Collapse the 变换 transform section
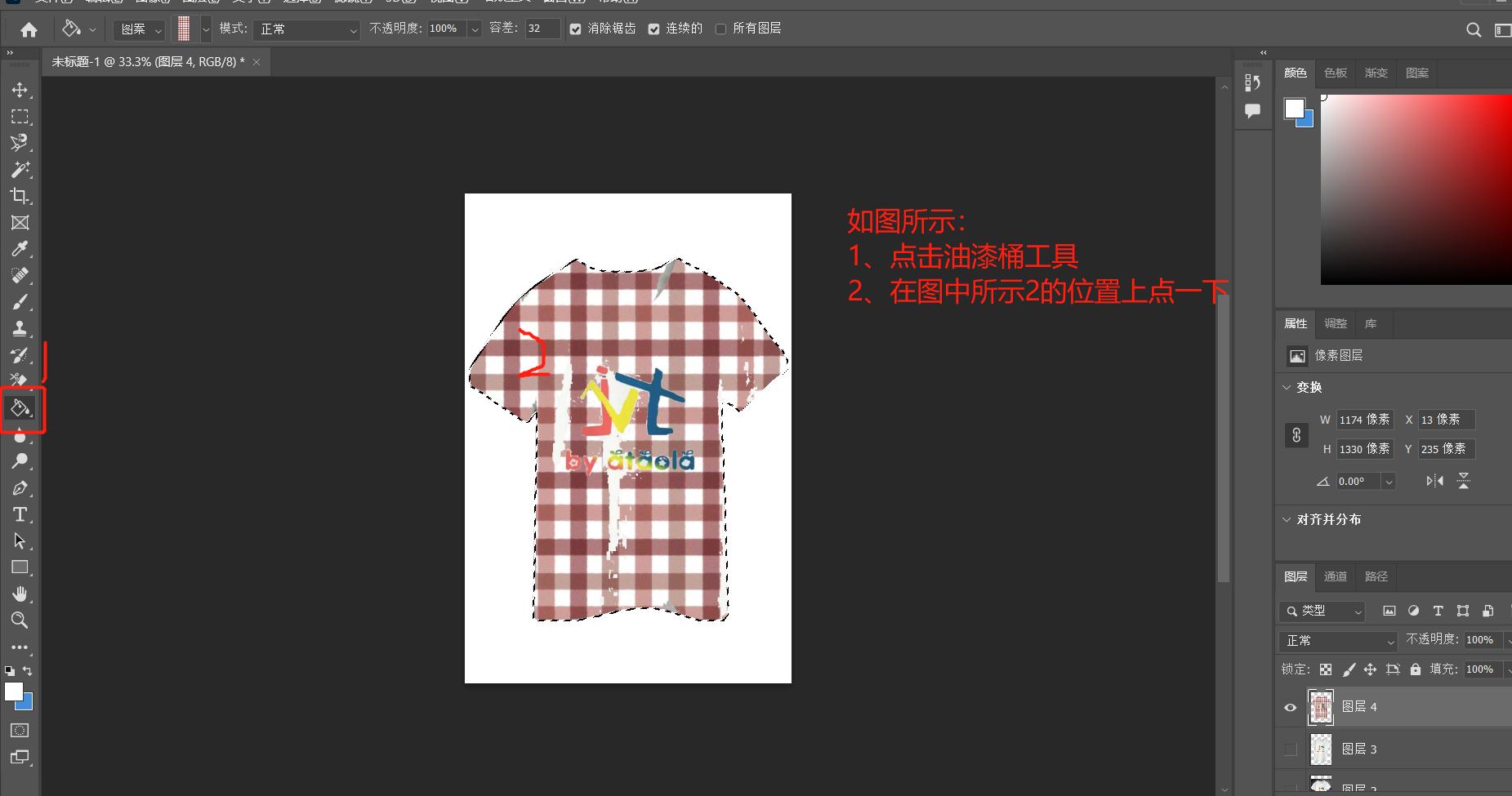 click(1287, 388)
